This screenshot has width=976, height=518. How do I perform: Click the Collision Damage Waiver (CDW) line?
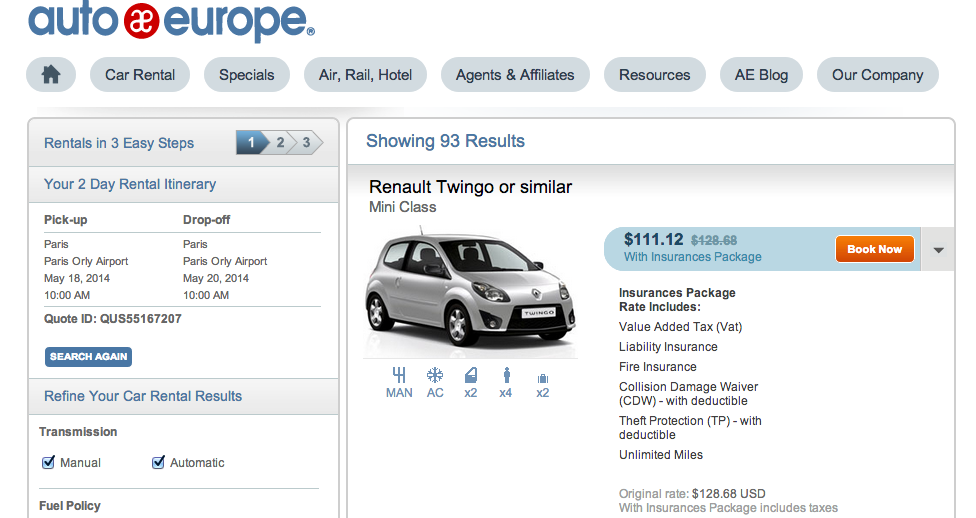point(688,393)
